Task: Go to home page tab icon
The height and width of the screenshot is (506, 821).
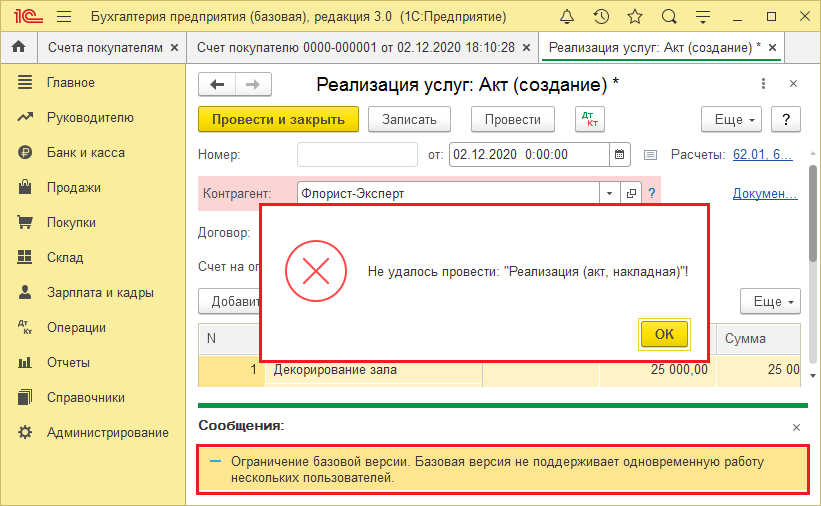Action: point(19,47)
